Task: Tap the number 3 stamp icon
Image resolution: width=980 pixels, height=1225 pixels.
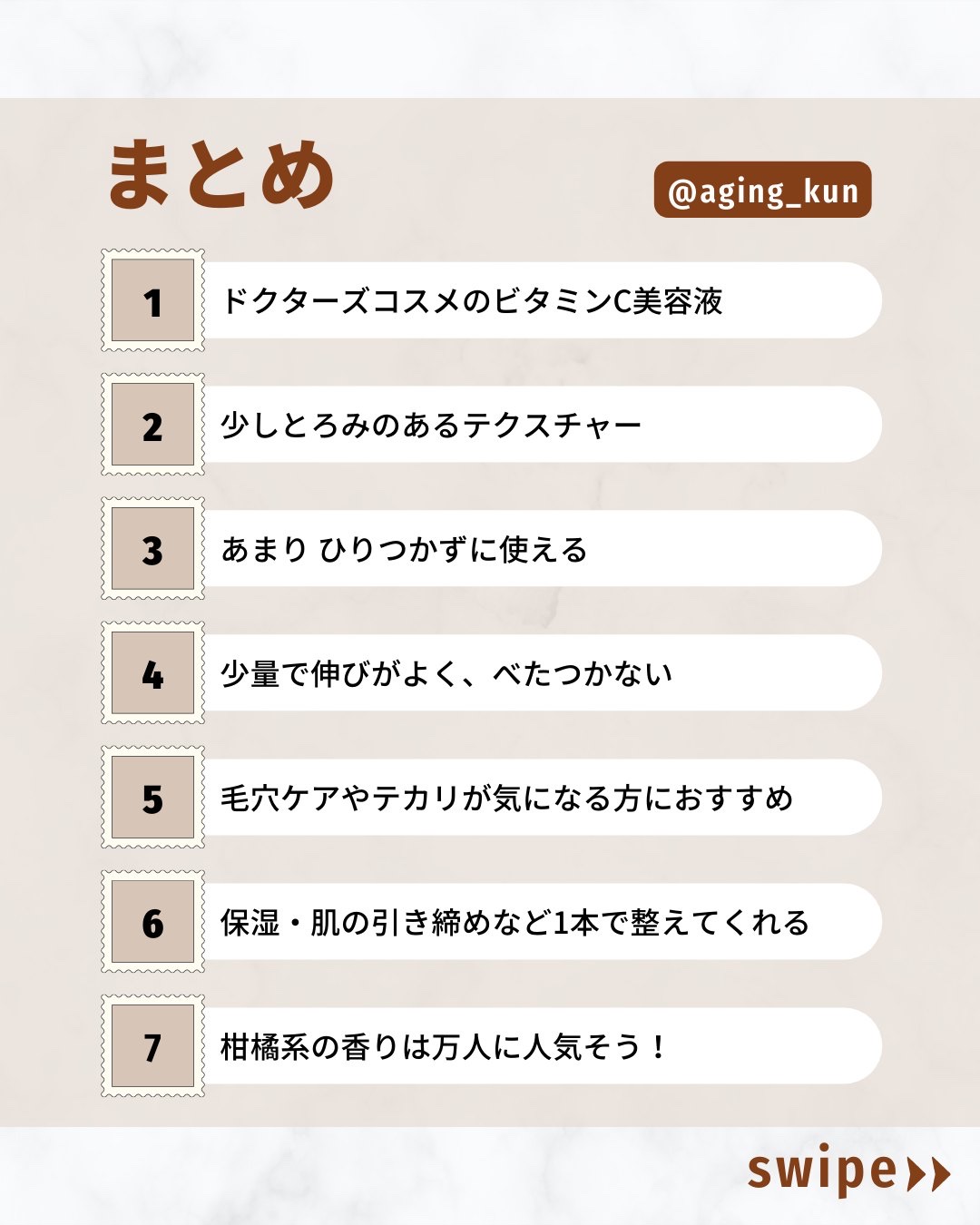Action: click(152, 549)
